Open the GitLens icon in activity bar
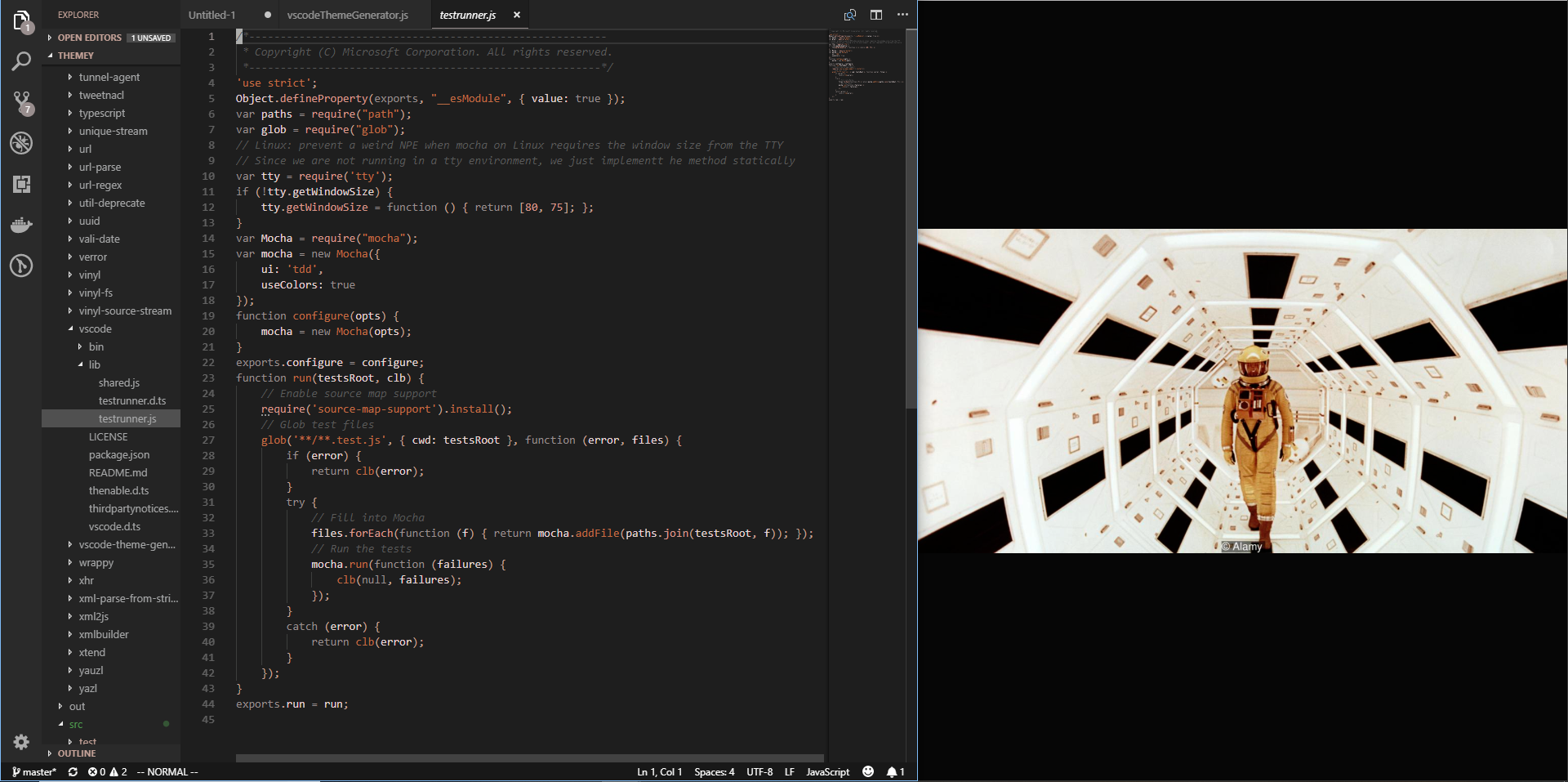This screenshot has height=782, width=1568. 21,266
